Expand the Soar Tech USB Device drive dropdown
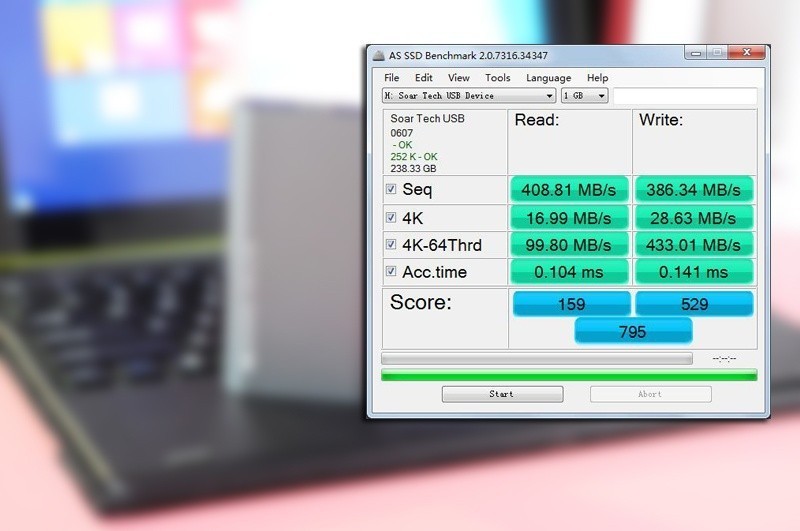 (x=468, y=95)
